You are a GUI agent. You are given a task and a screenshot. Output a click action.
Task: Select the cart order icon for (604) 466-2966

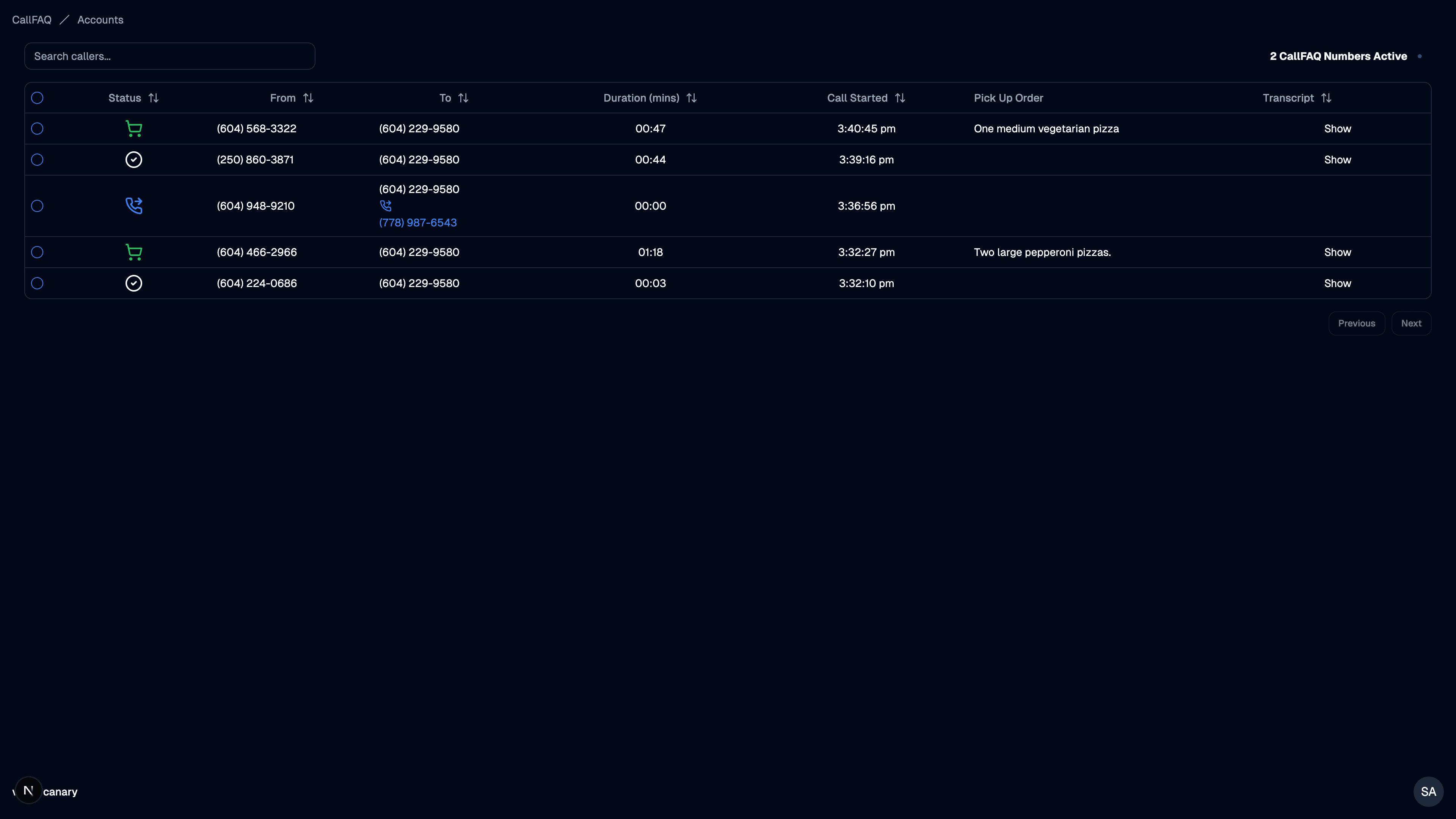134,252
